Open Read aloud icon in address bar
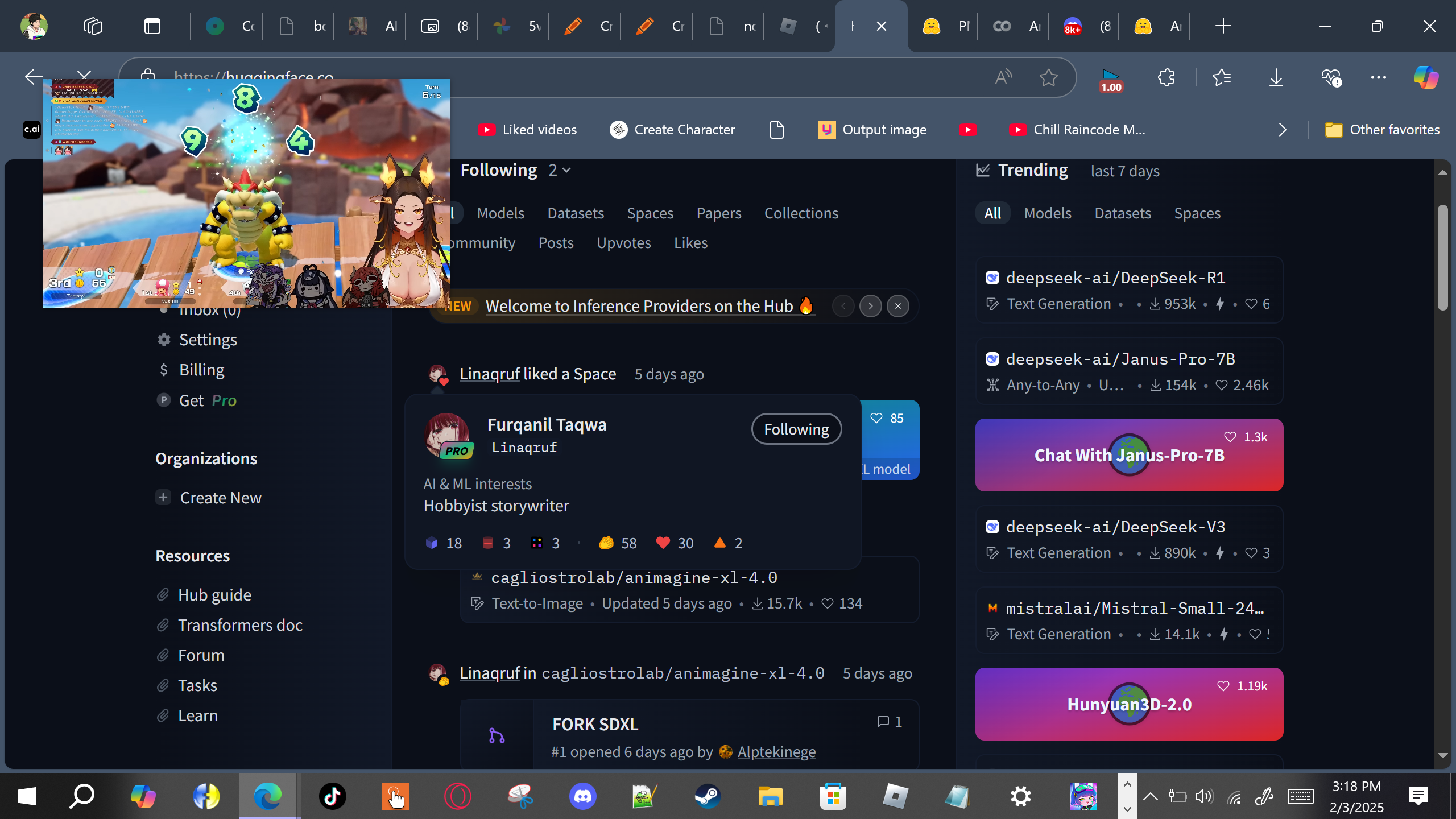The image size is (1456, 819). [x=1003, y=77]
